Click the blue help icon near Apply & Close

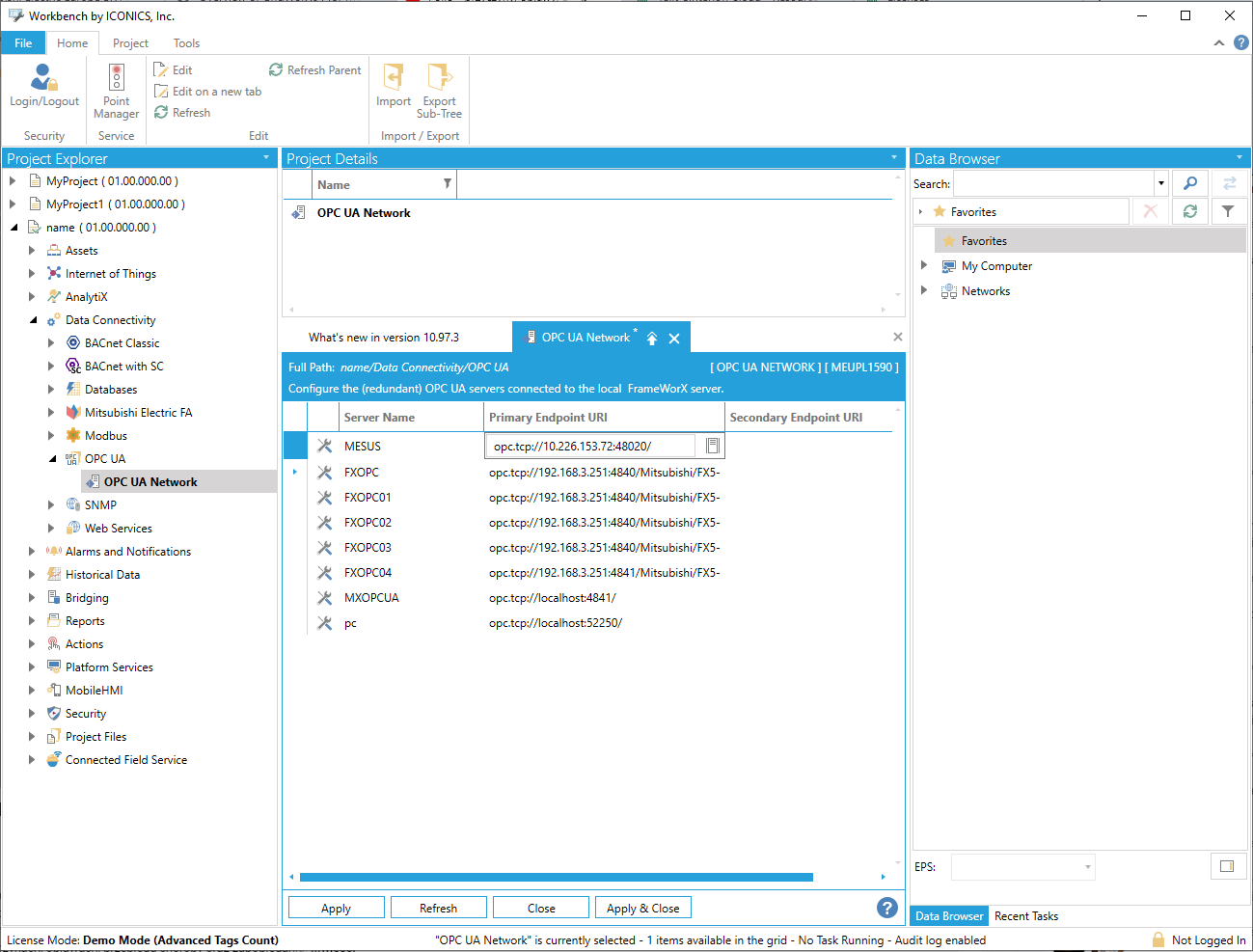[x=886, y=908]
